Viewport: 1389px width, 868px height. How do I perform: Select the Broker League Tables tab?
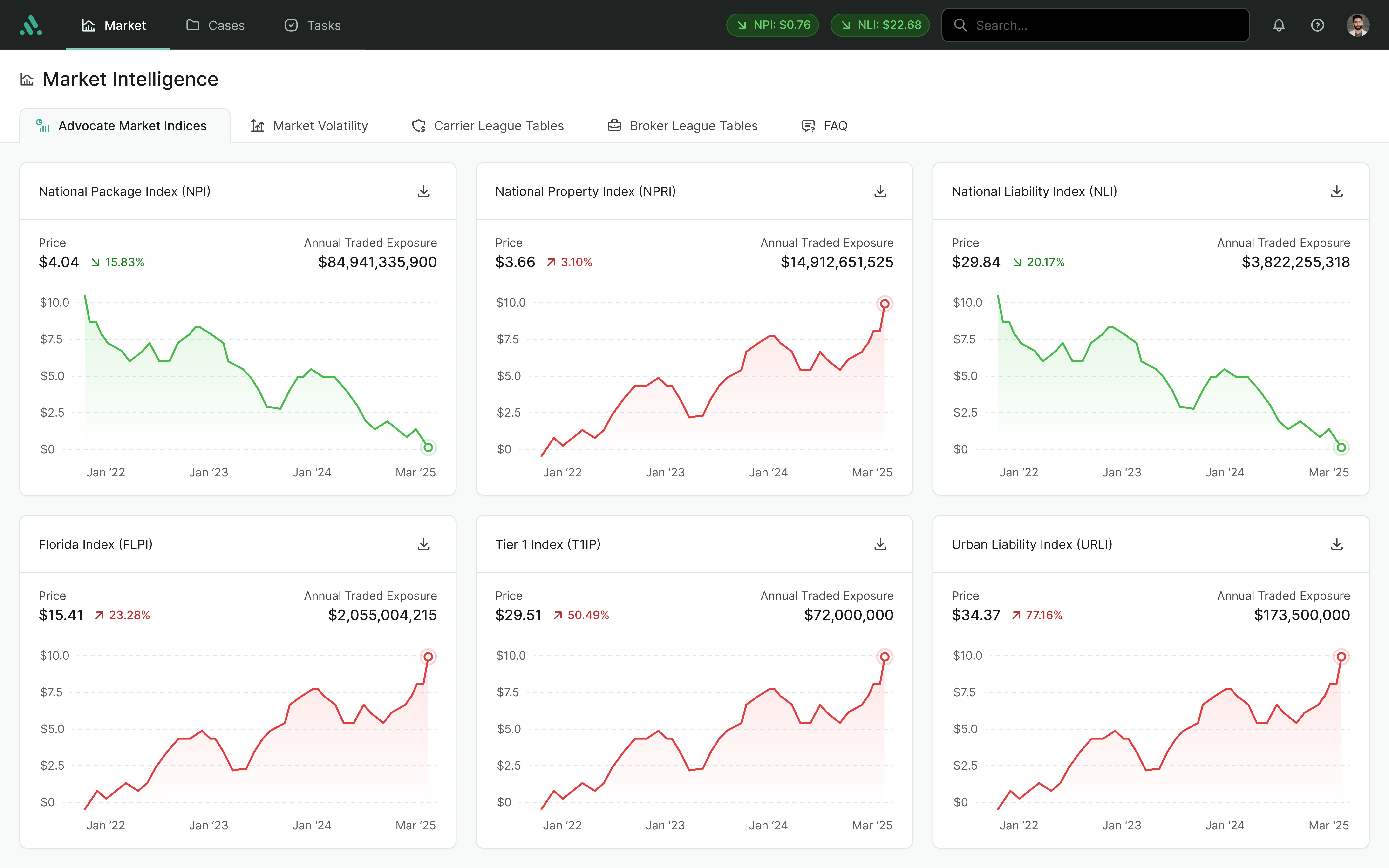[682, 126]
